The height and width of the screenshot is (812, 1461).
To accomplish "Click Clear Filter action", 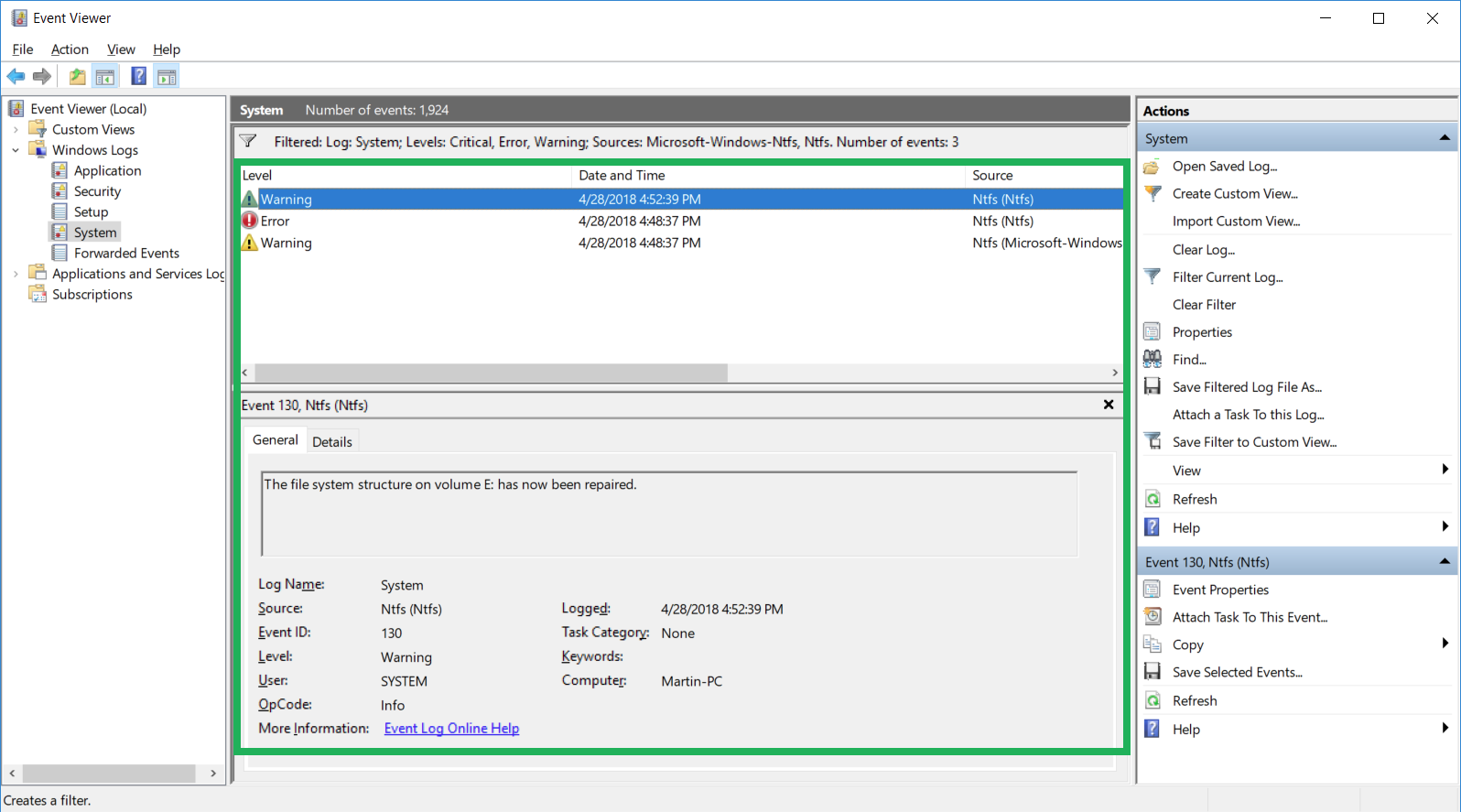I will coord(1204,305).
